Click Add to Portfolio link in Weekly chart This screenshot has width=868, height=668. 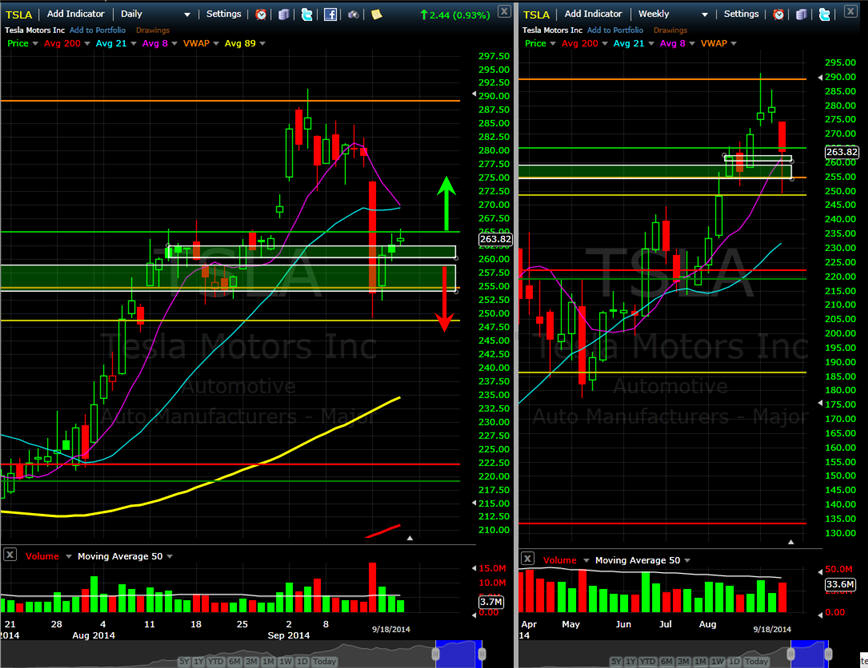click(x=615, y=30)
